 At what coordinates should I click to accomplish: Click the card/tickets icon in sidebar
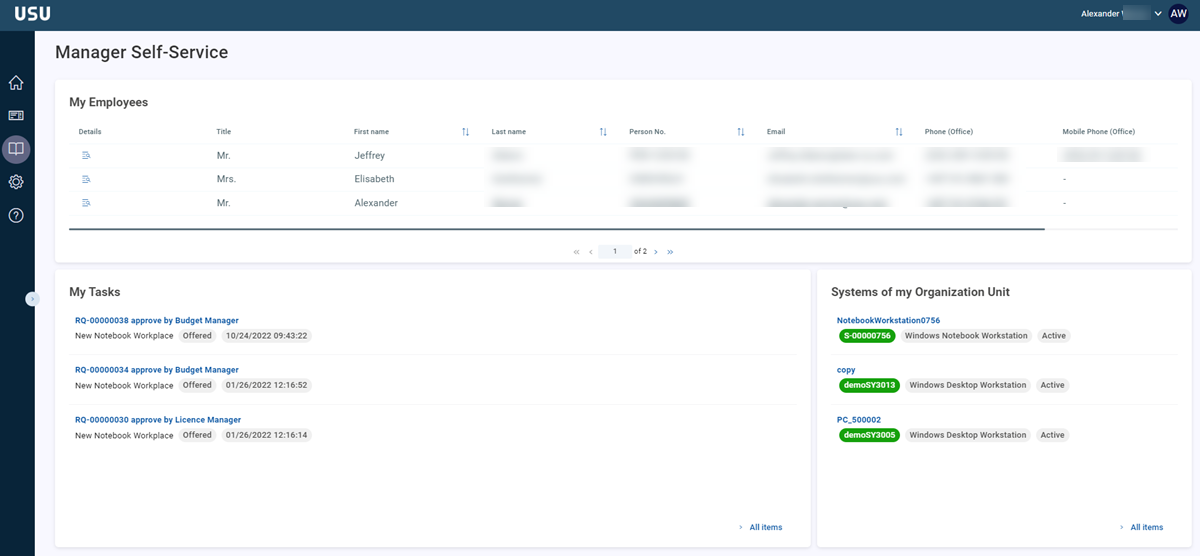click(16, 116)
